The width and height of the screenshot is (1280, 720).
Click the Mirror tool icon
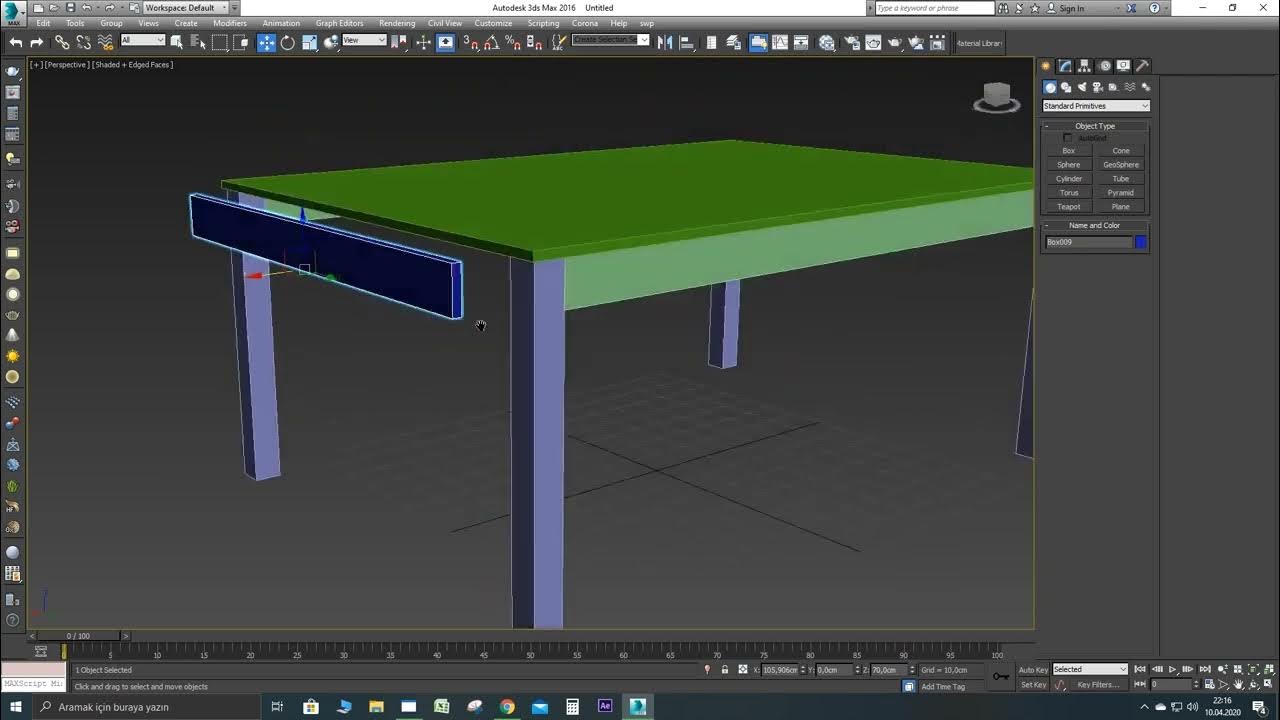coord(666,42)
